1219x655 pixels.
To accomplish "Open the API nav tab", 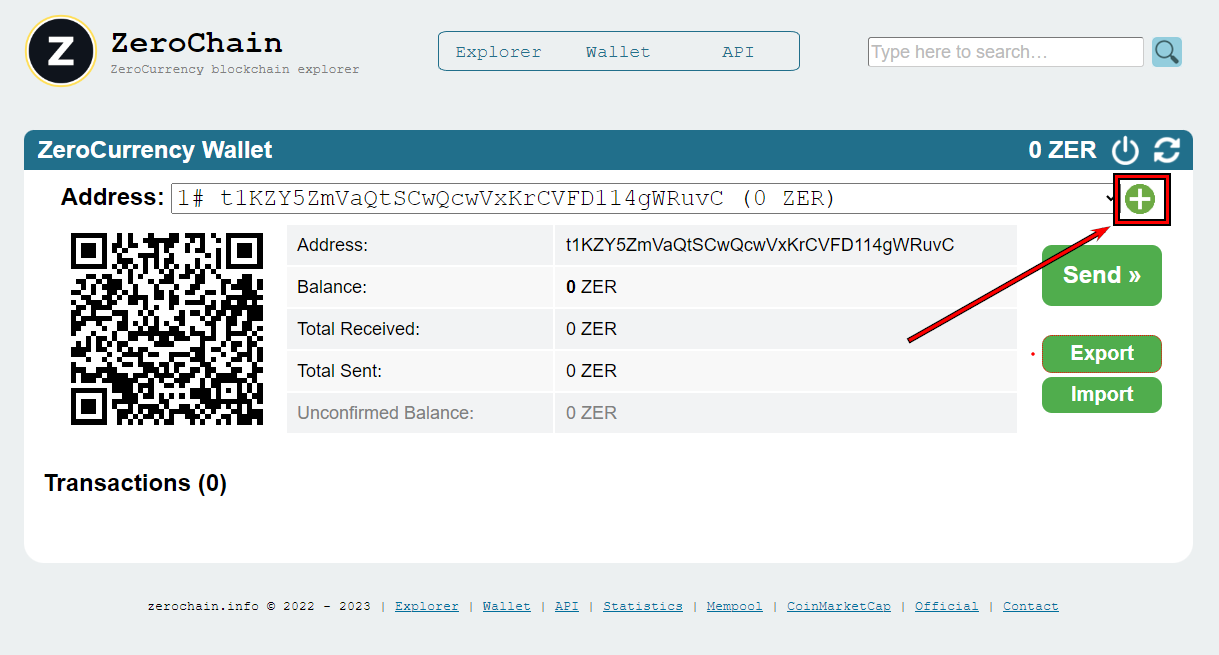I will coord(738,52).
